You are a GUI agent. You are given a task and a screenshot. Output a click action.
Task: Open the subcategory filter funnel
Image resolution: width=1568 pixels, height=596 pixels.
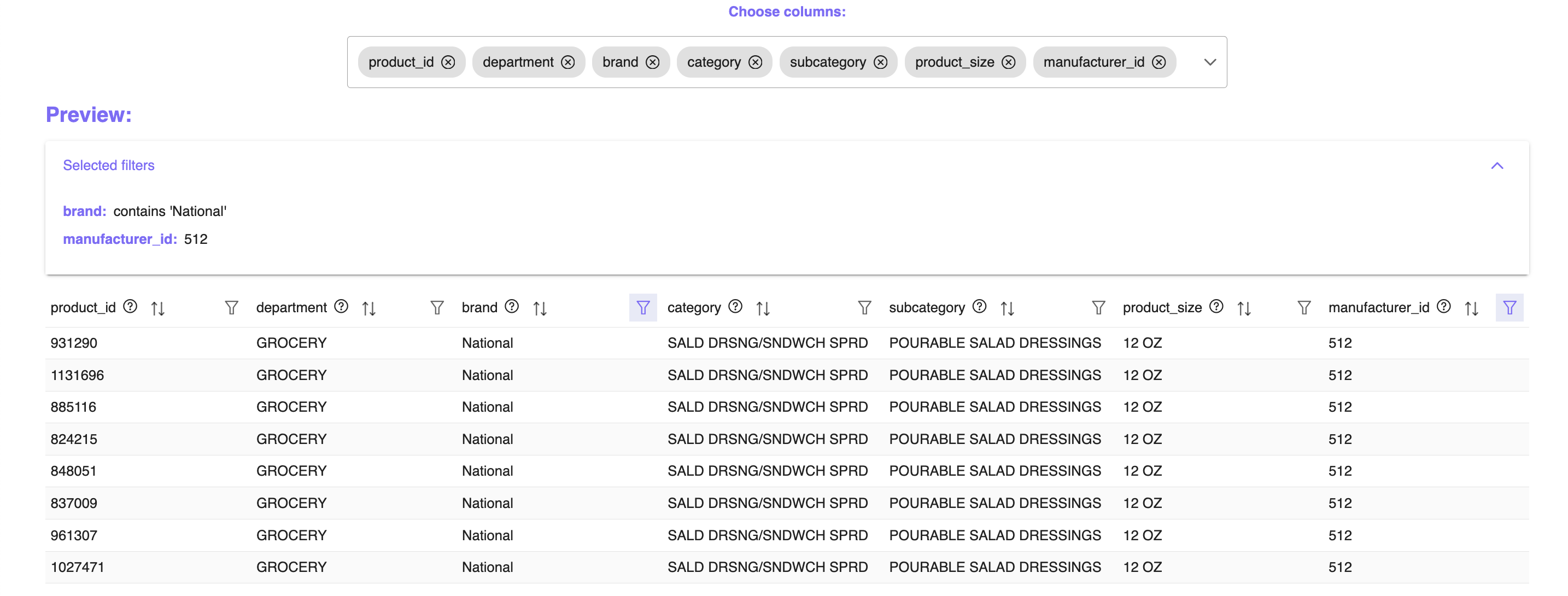click(x=1098, y=307)
